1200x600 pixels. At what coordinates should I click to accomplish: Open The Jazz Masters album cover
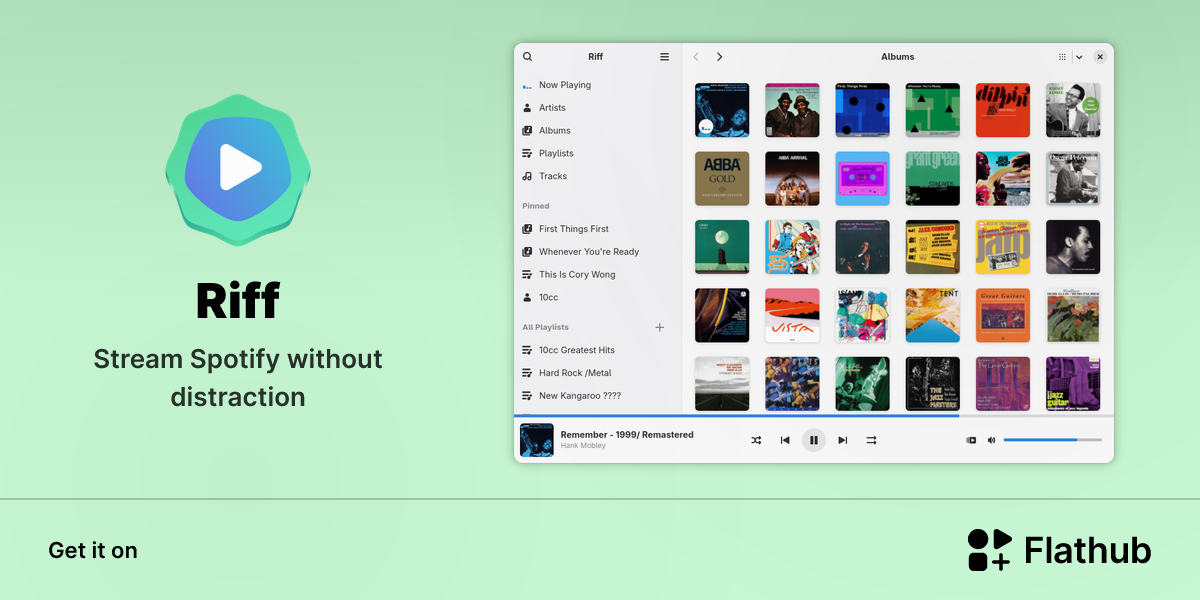(x=932, y=384)
